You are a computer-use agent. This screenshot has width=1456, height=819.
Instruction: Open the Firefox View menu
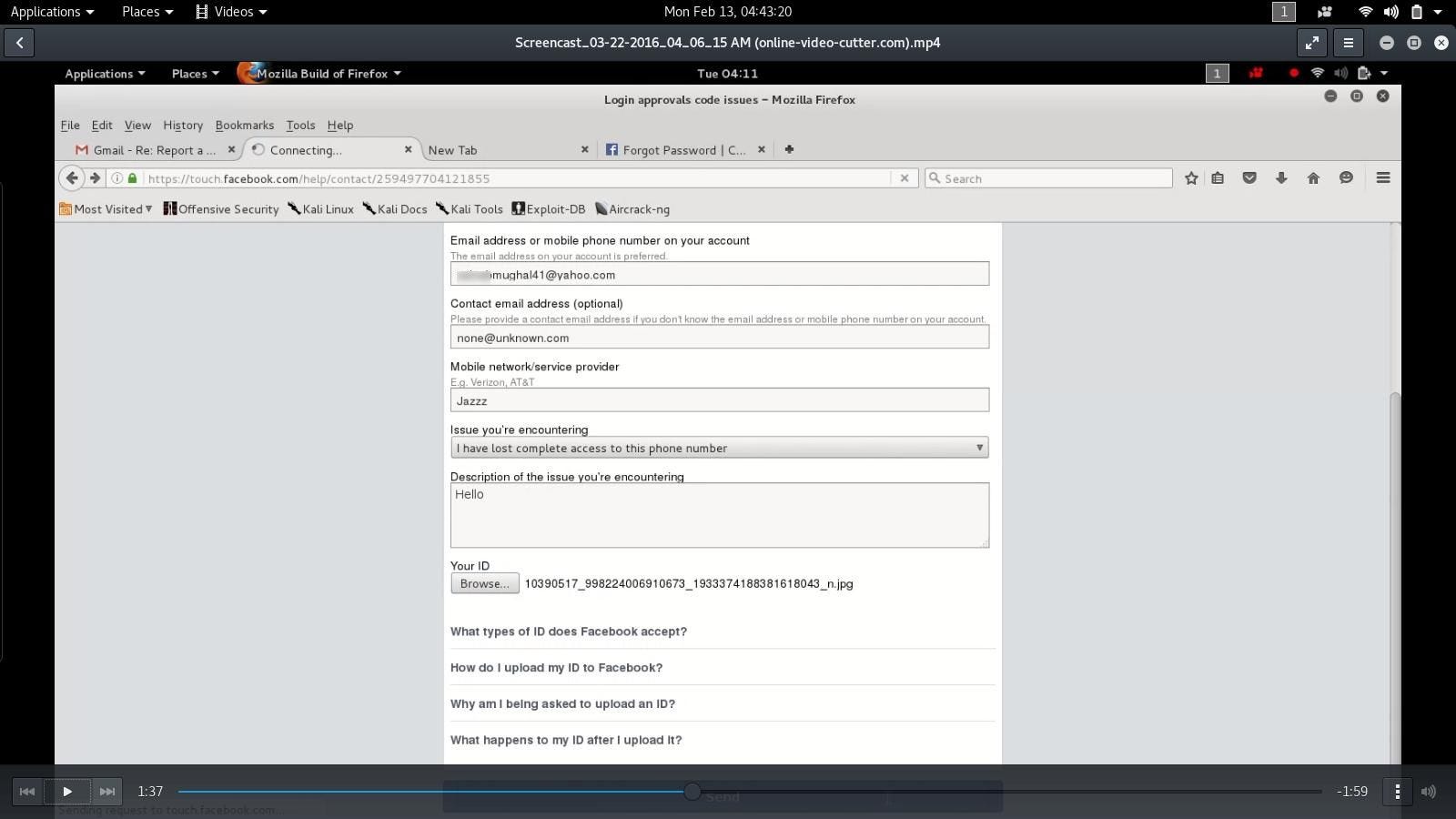[137, 126]
